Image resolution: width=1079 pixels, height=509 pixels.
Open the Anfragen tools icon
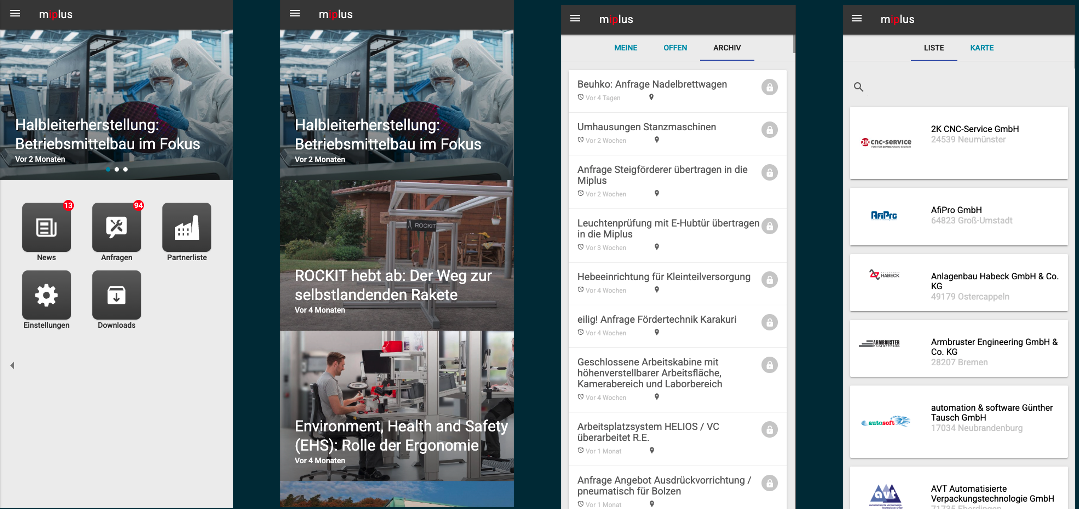(116, 227)
